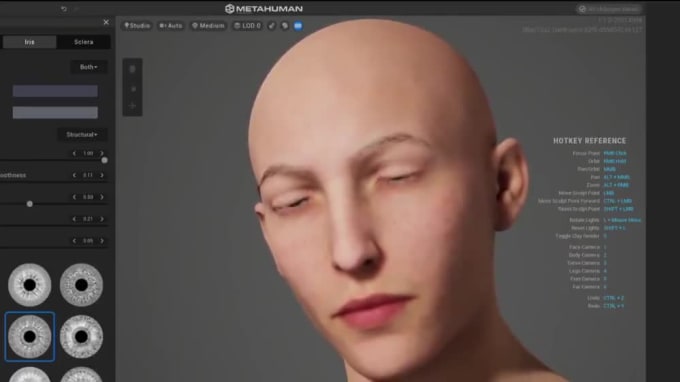Click the HOTKEY REFERENCE heading
The image size is (680, 382).
click(589, 141)
